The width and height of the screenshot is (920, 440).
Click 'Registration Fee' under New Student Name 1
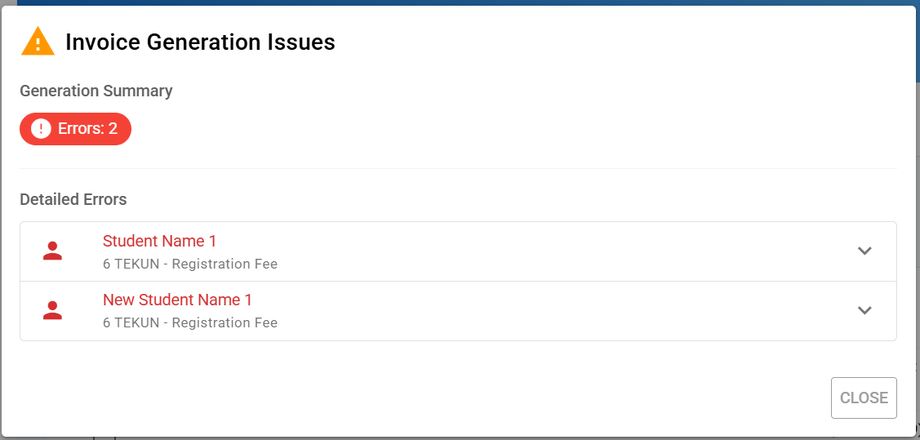point(225,323)
